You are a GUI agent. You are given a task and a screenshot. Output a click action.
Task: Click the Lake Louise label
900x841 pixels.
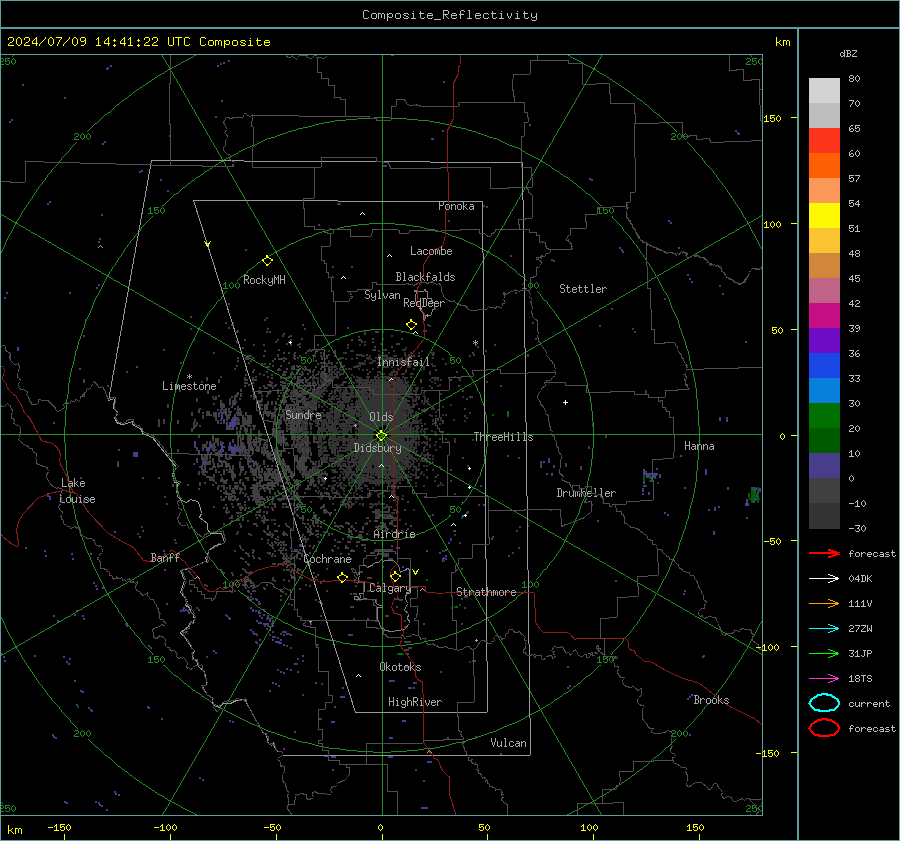tap(77, 491)
